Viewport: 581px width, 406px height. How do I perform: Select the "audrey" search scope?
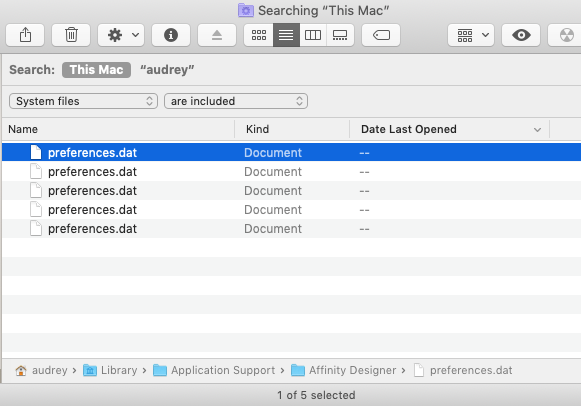167,70
